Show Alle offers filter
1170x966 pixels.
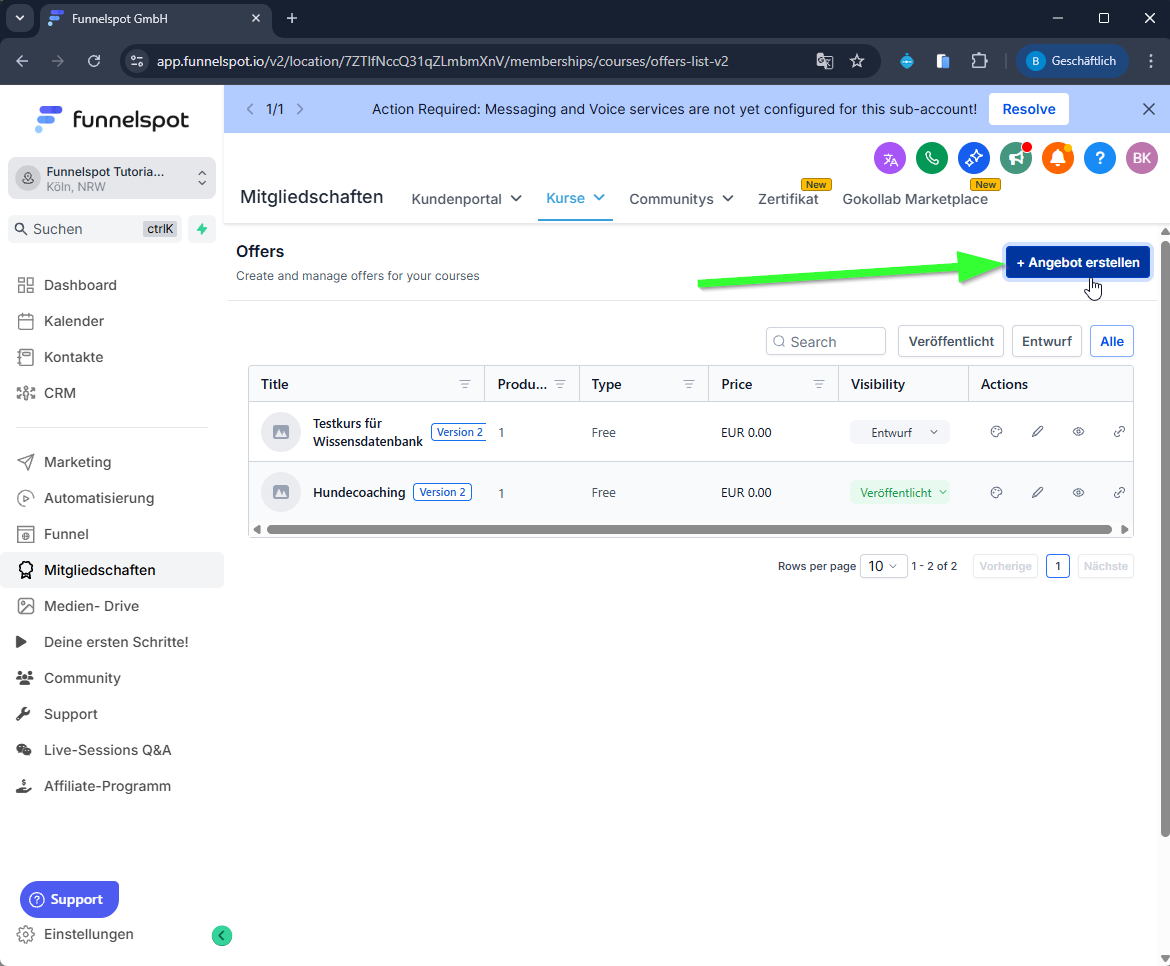pos(1111,341)
